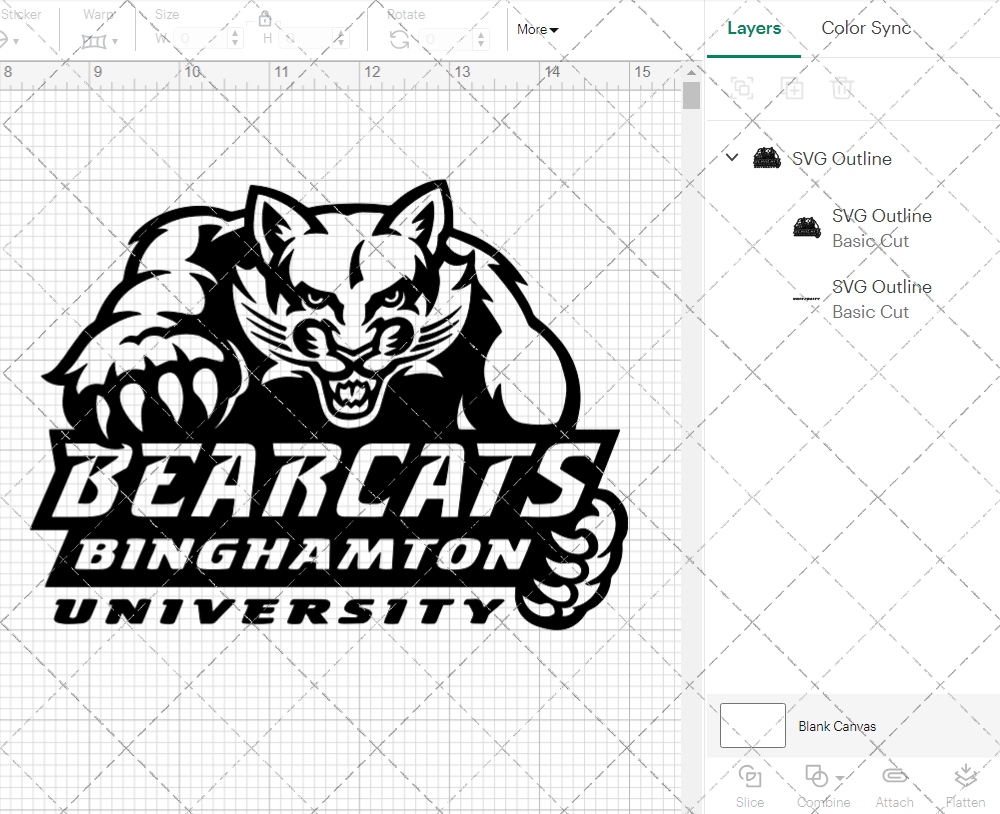Delete the layer using the trash icon
Image resolution: width=1000 pixels, height=814 pixels.
(x=842, y=88)
